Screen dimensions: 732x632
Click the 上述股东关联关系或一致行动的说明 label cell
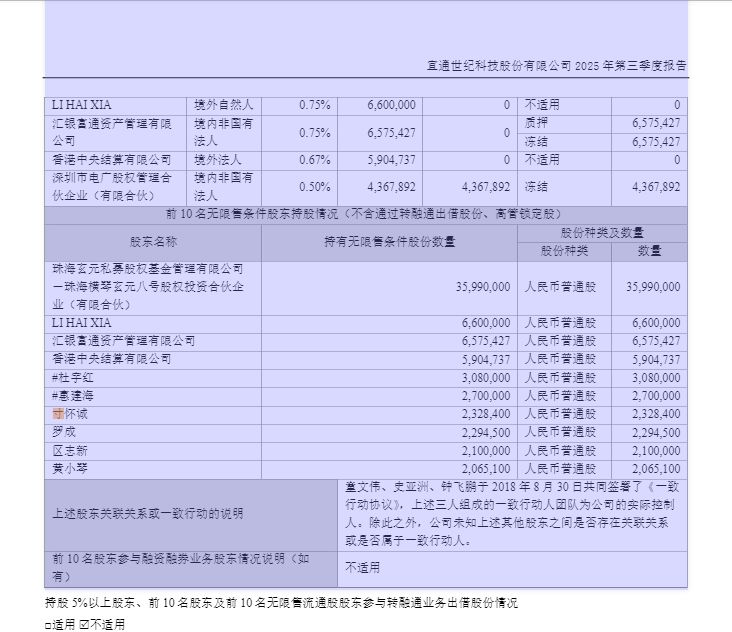tap(148, 514)
